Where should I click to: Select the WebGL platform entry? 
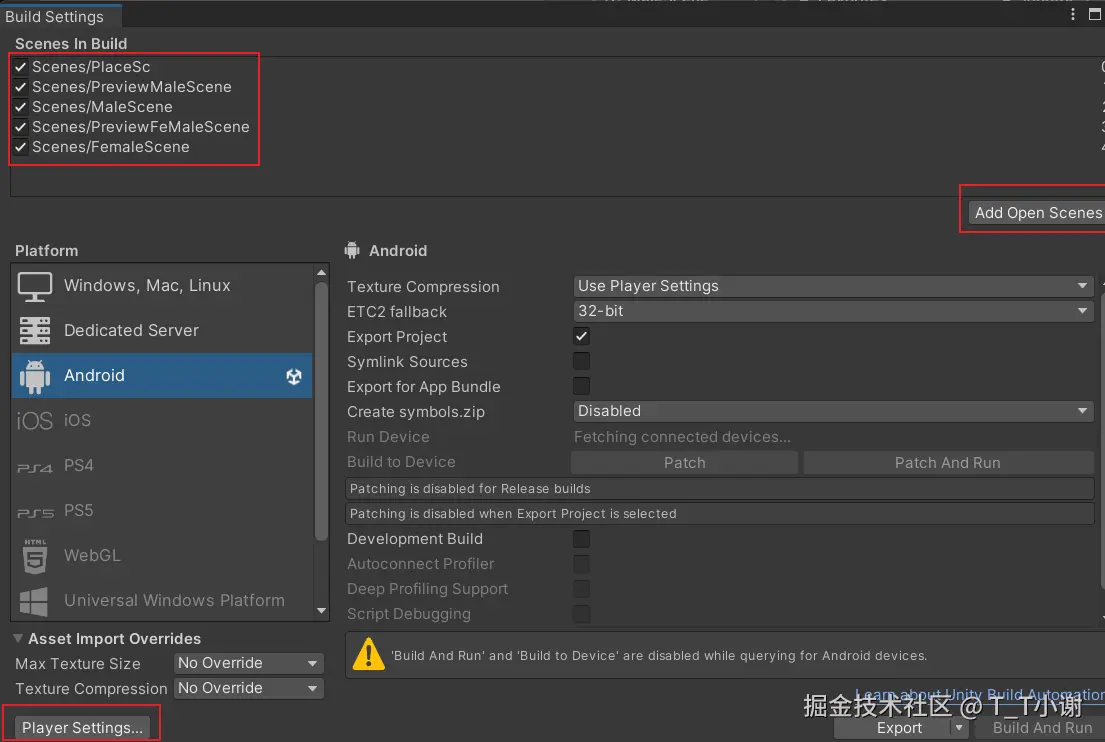point(161,556)
